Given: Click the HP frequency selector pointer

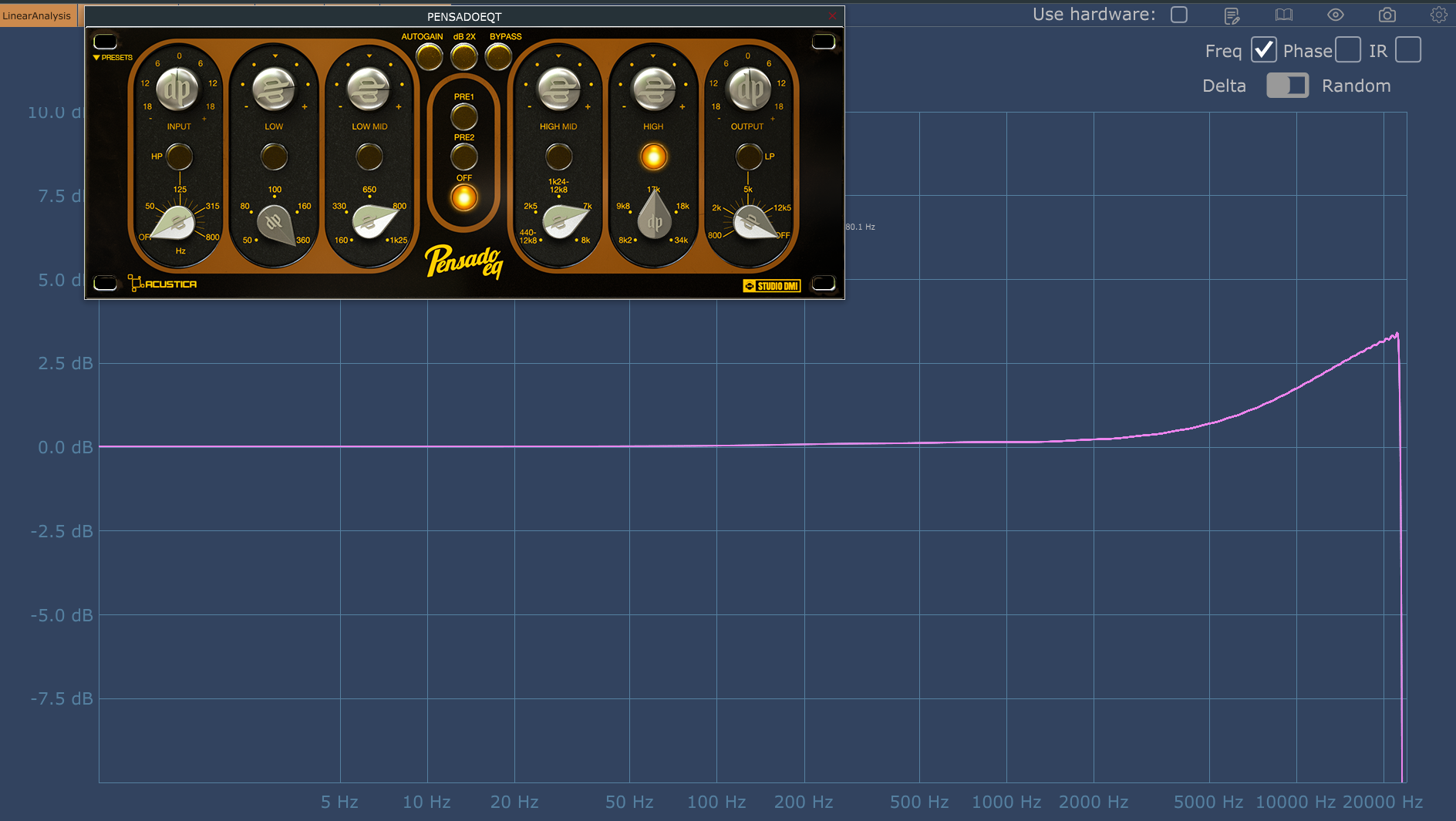Looking at the screenshot, I should pyautogui.click(x=174, y=224).
